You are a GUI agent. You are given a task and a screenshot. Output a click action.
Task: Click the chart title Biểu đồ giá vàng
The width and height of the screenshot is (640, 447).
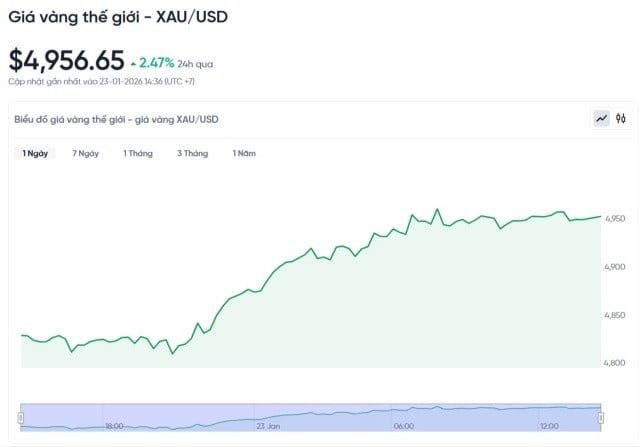[x=116, y=119]
